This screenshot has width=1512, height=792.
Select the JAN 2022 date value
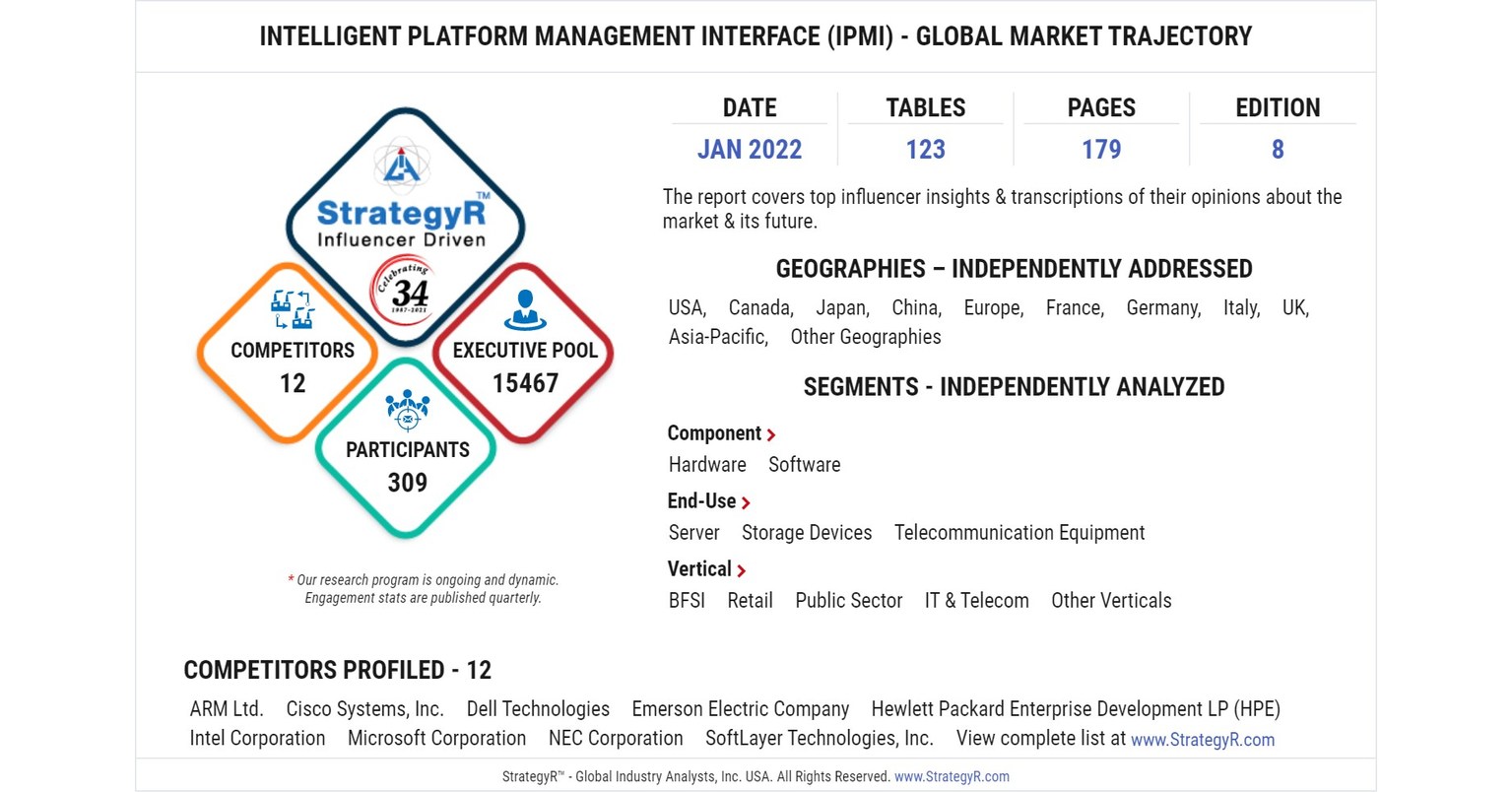(x=750, y=149)
